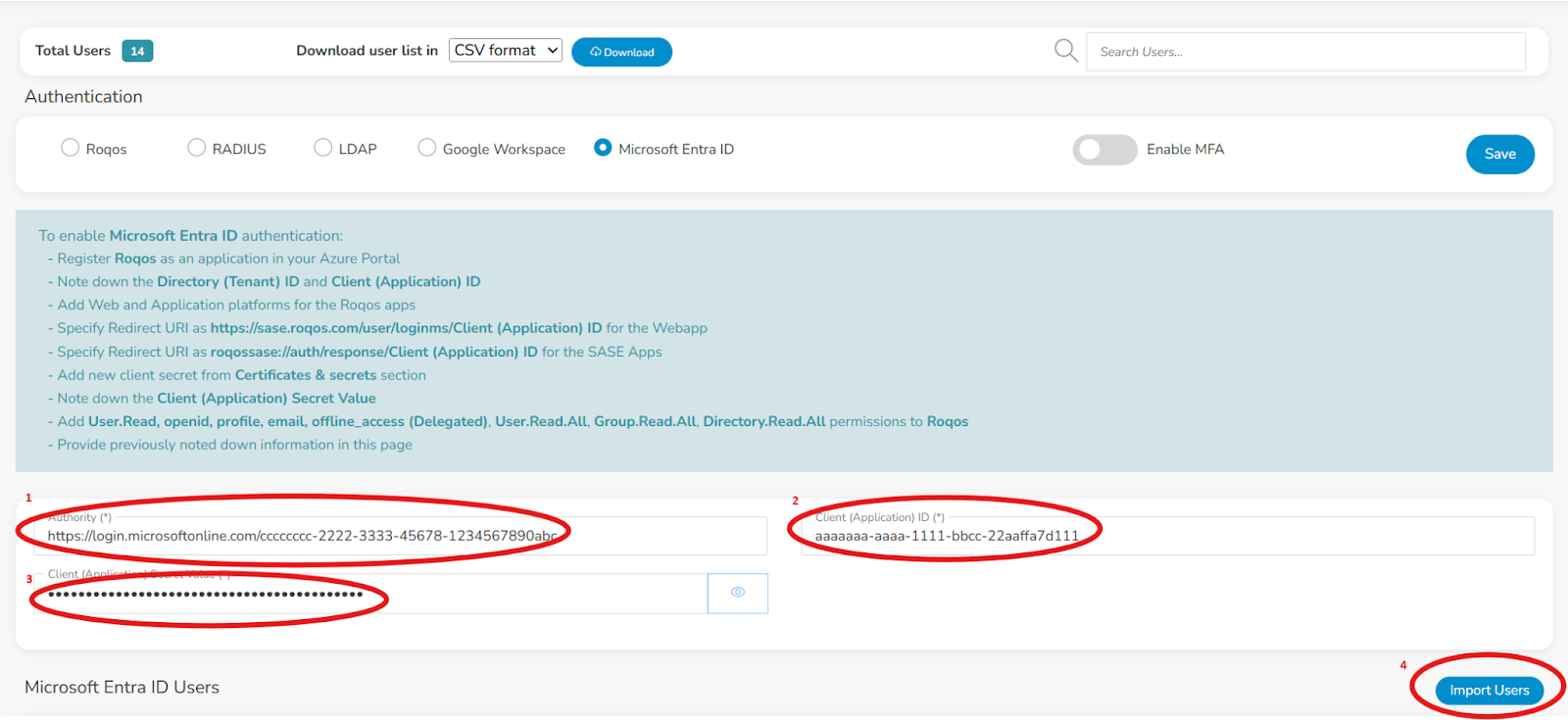Open the CSV format dropdown
1568x720 pixels.
(x=506, y=50)
